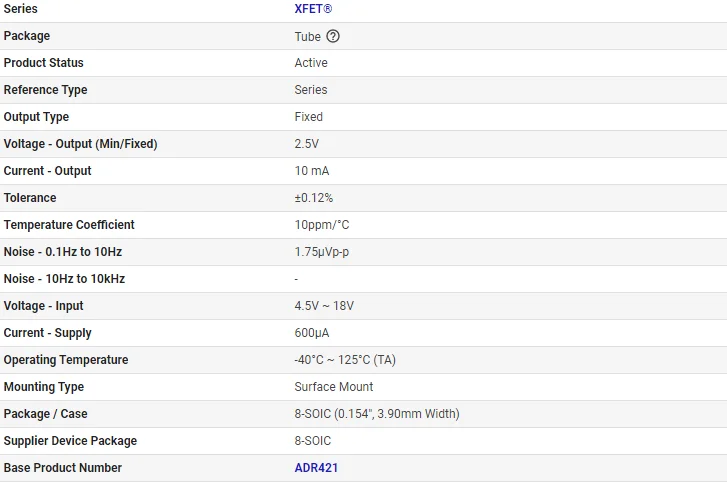Select the Reference Type label
727x482 pixels.
point(45,90)
